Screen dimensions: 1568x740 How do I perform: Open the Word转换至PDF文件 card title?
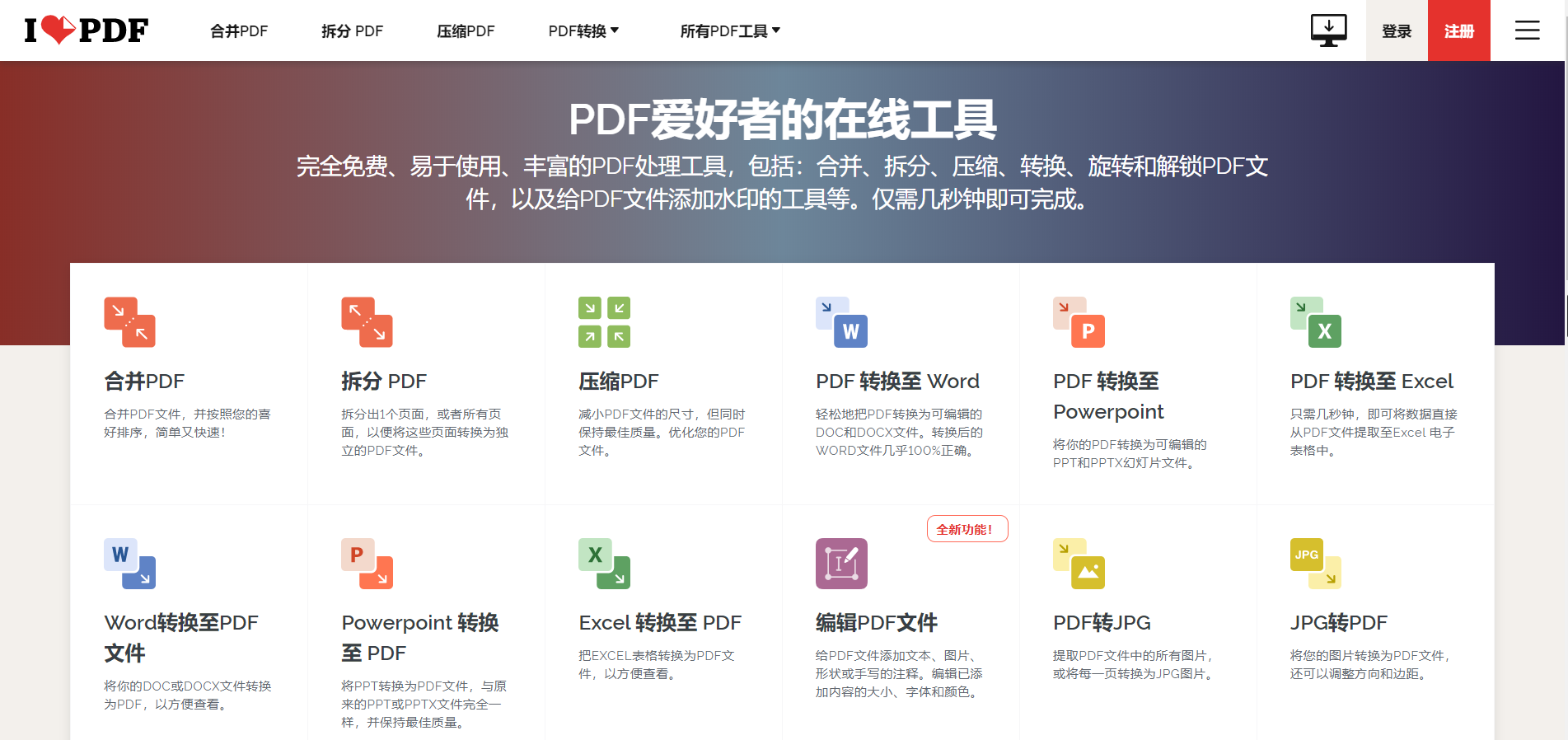[181, 638]
